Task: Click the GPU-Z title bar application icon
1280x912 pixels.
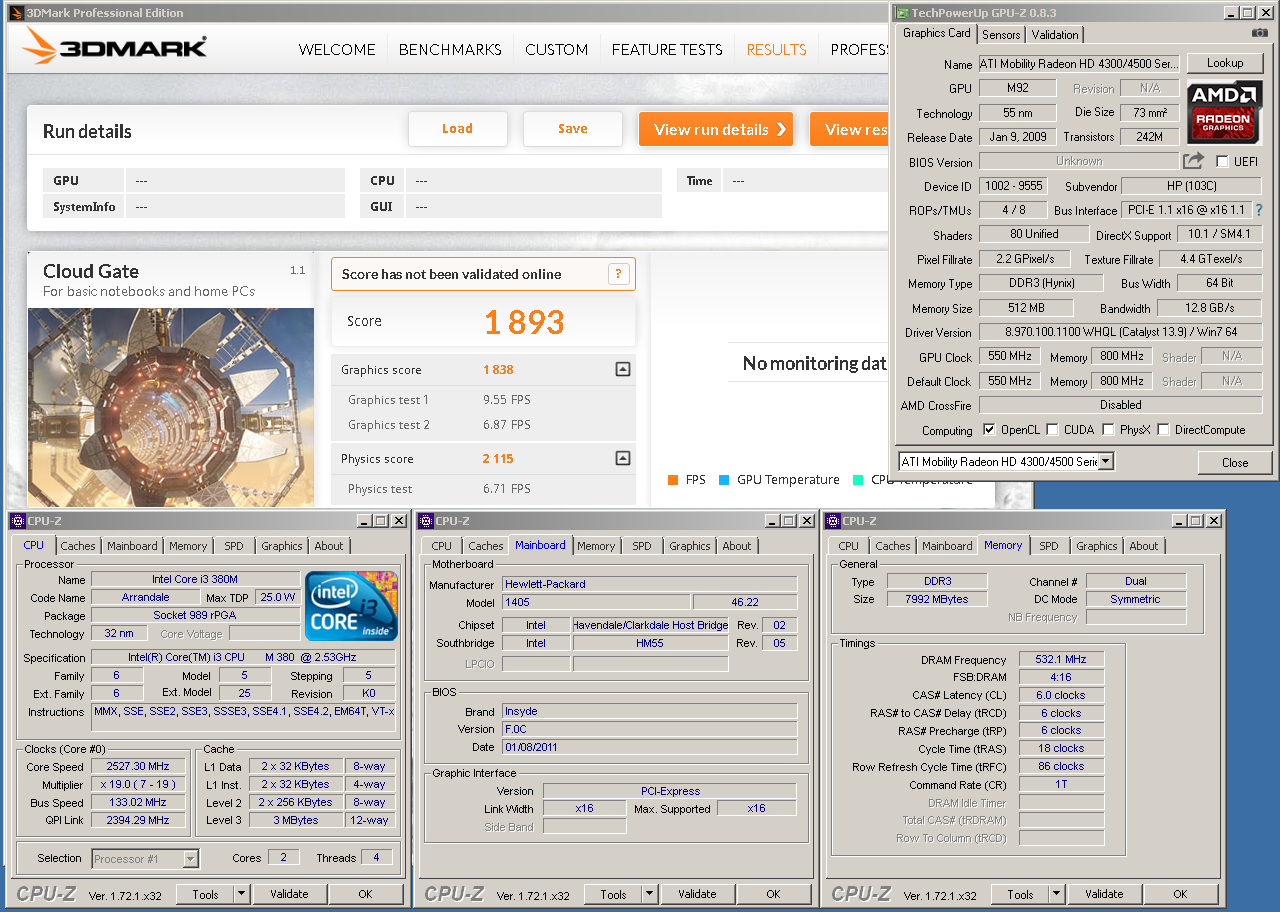Action: 902,13
